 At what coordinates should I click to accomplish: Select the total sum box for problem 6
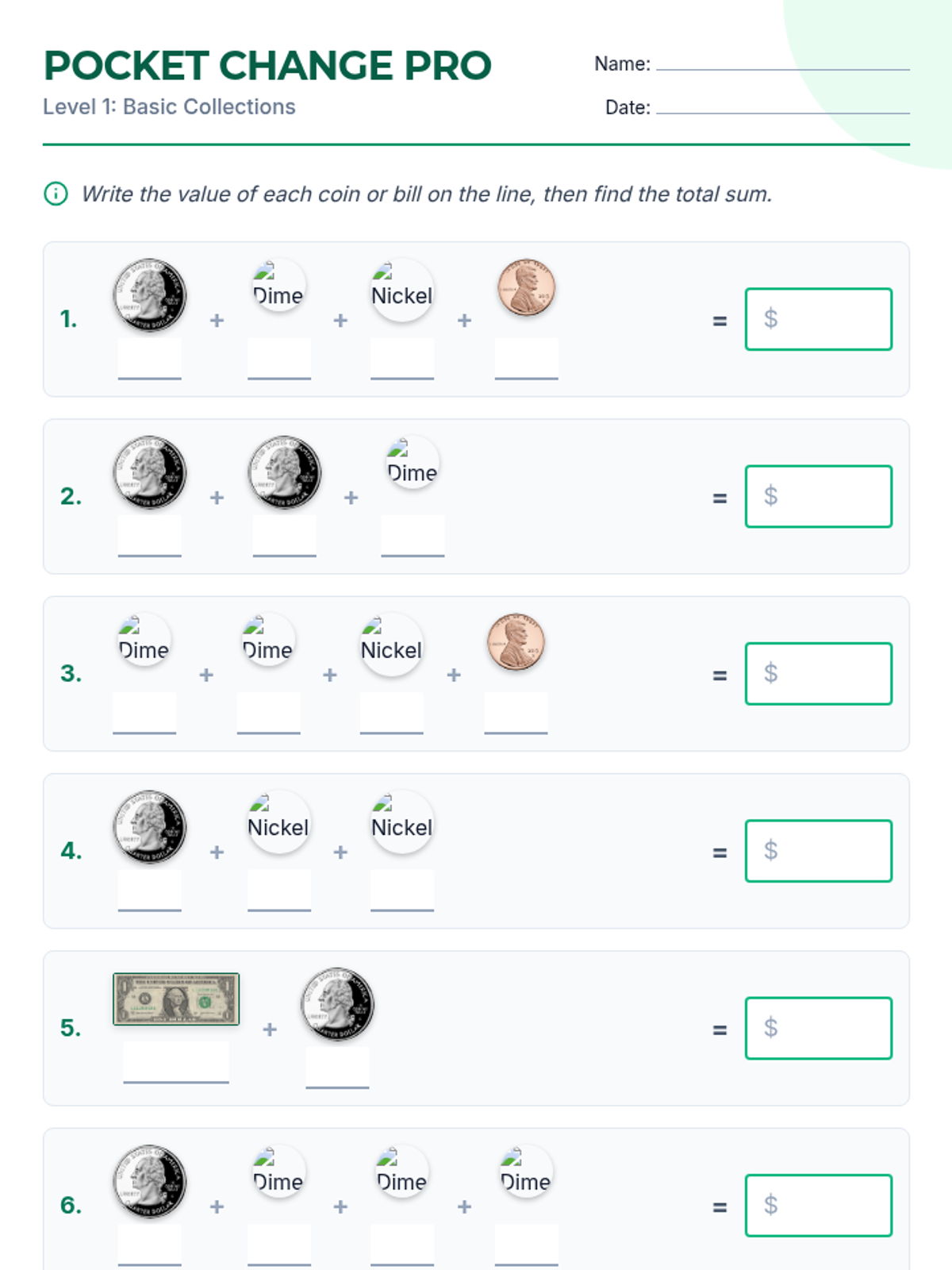[818, 1205]
